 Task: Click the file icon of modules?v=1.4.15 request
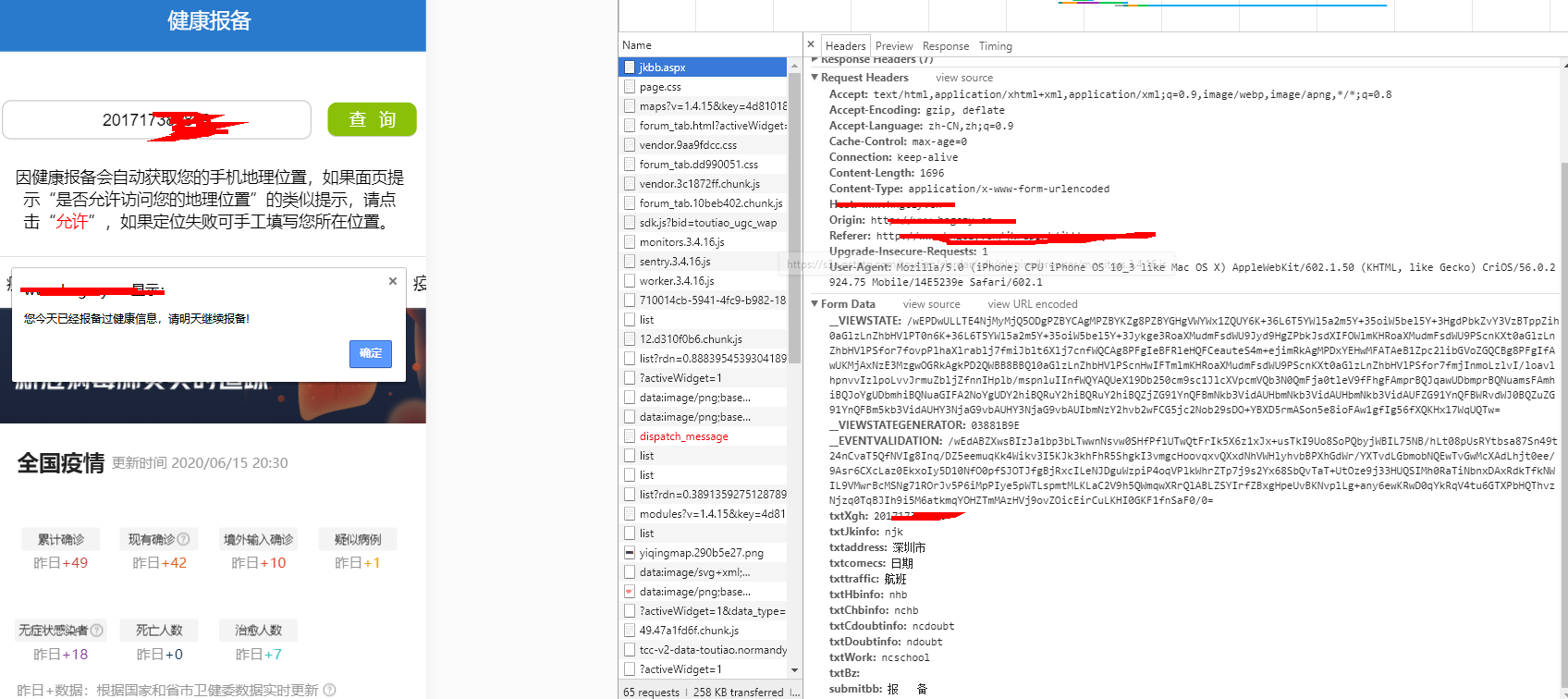point(630,514)
